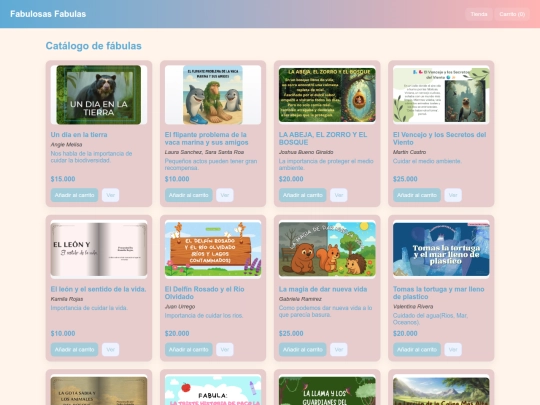Click author name 'Valentina Rivera'
540x405 pixels.
click(413, 307)
